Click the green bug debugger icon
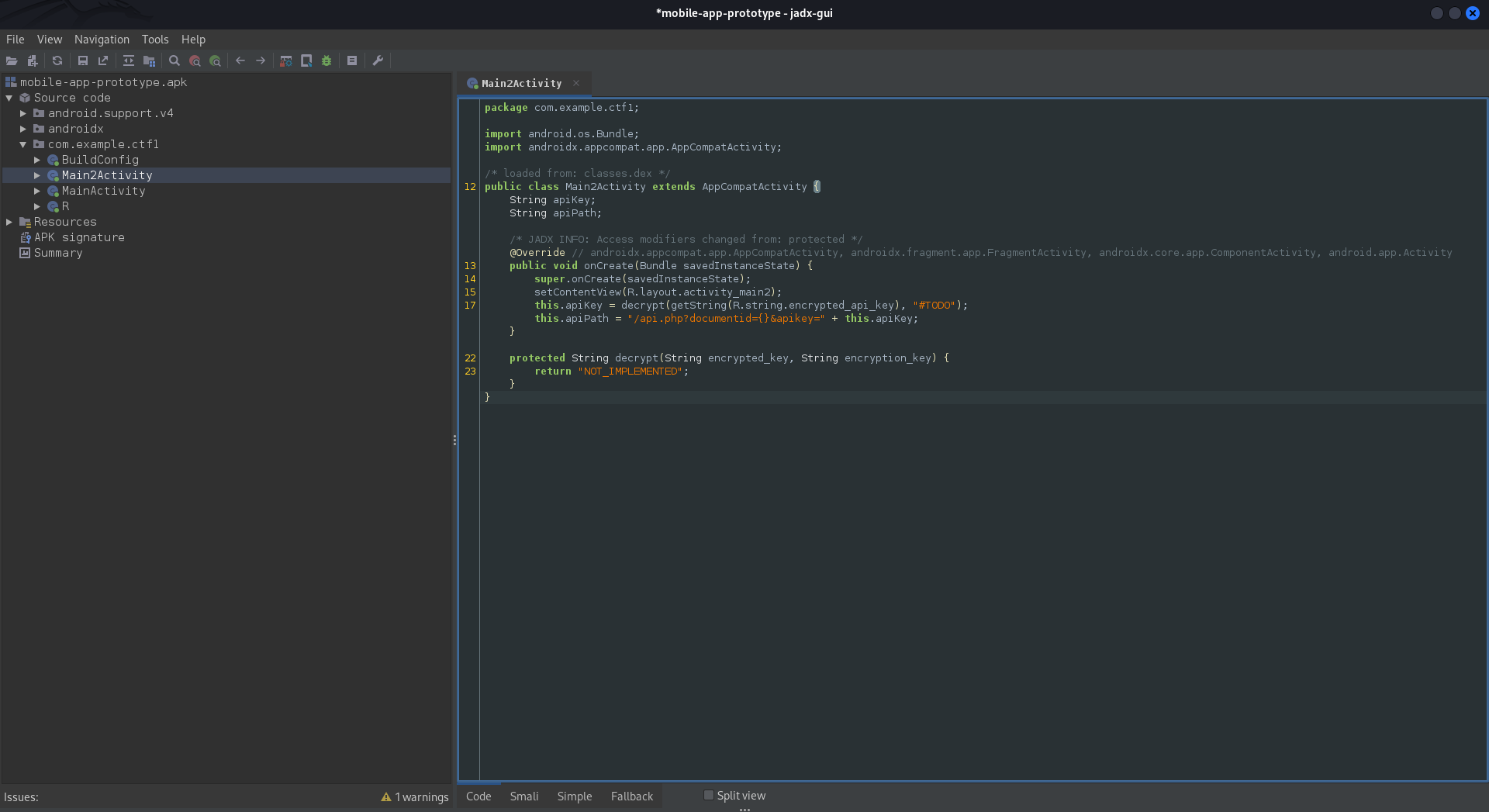Viewport: 1489px width, 812px height. point(326,60)
